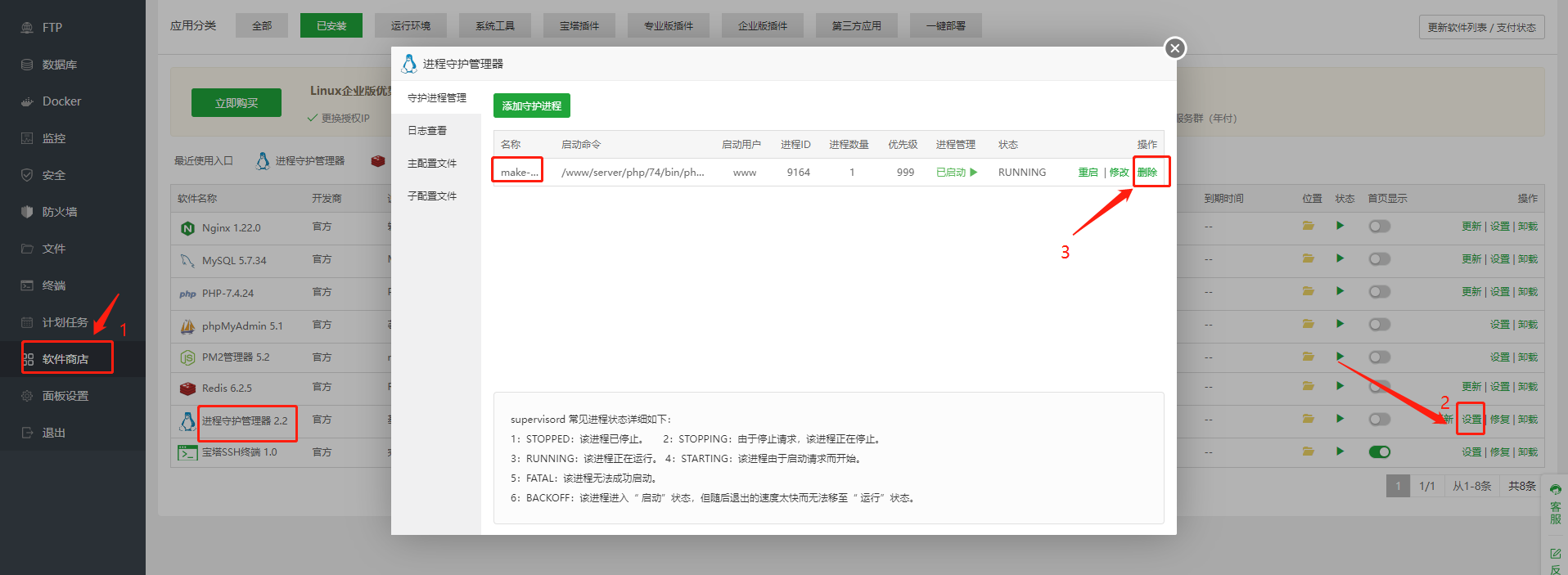Toggle 首页显示 switch for PM2管理器 5.2
The height and width of the screenshot is (575, 1568).
[x=1379, y=357]
